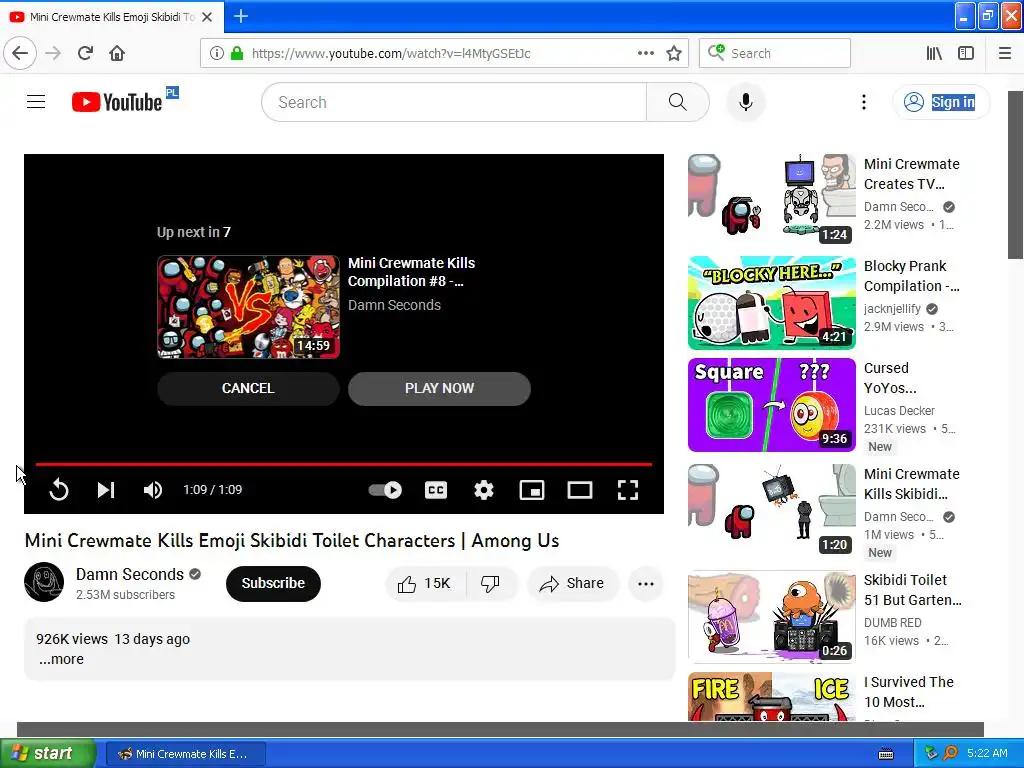Close the current YouTube tab
Image resolution: width=1024 pixels, height=768 pixels.
[207, 17]
